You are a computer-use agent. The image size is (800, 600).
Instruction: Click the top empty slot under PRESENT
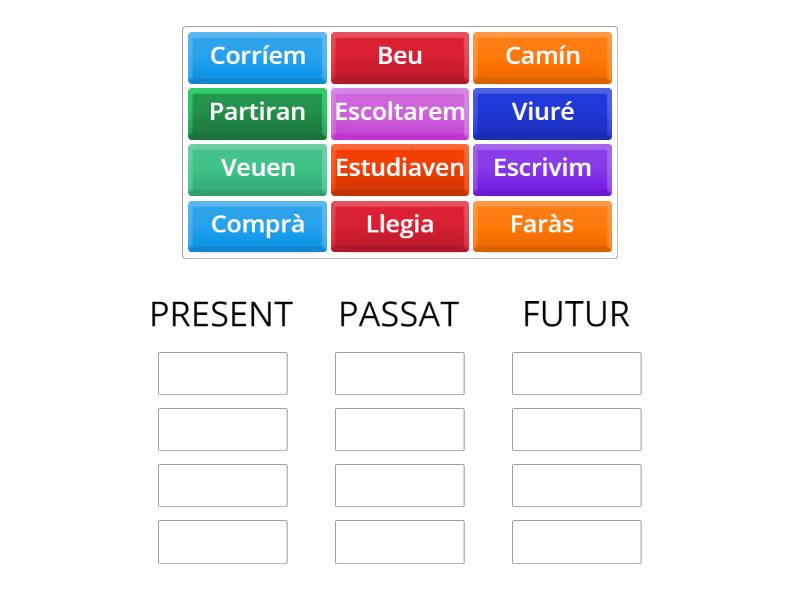(222, 373)
